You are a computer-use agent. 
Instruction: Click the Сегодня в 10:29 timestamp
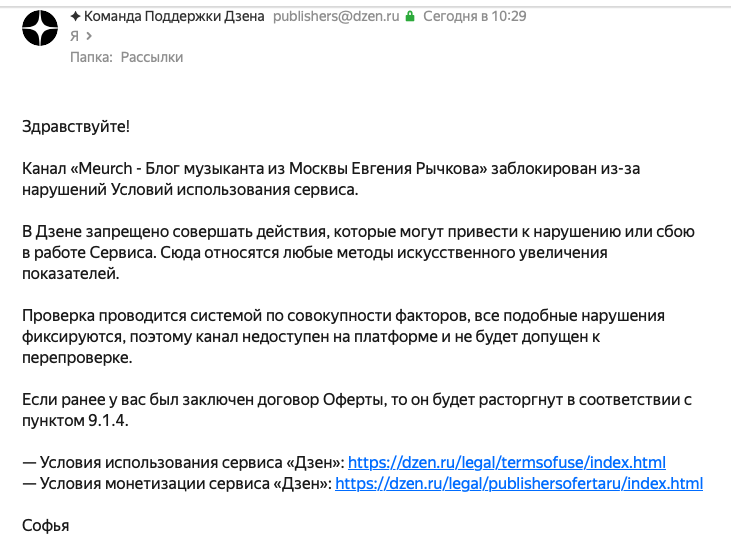pos(475,16)
